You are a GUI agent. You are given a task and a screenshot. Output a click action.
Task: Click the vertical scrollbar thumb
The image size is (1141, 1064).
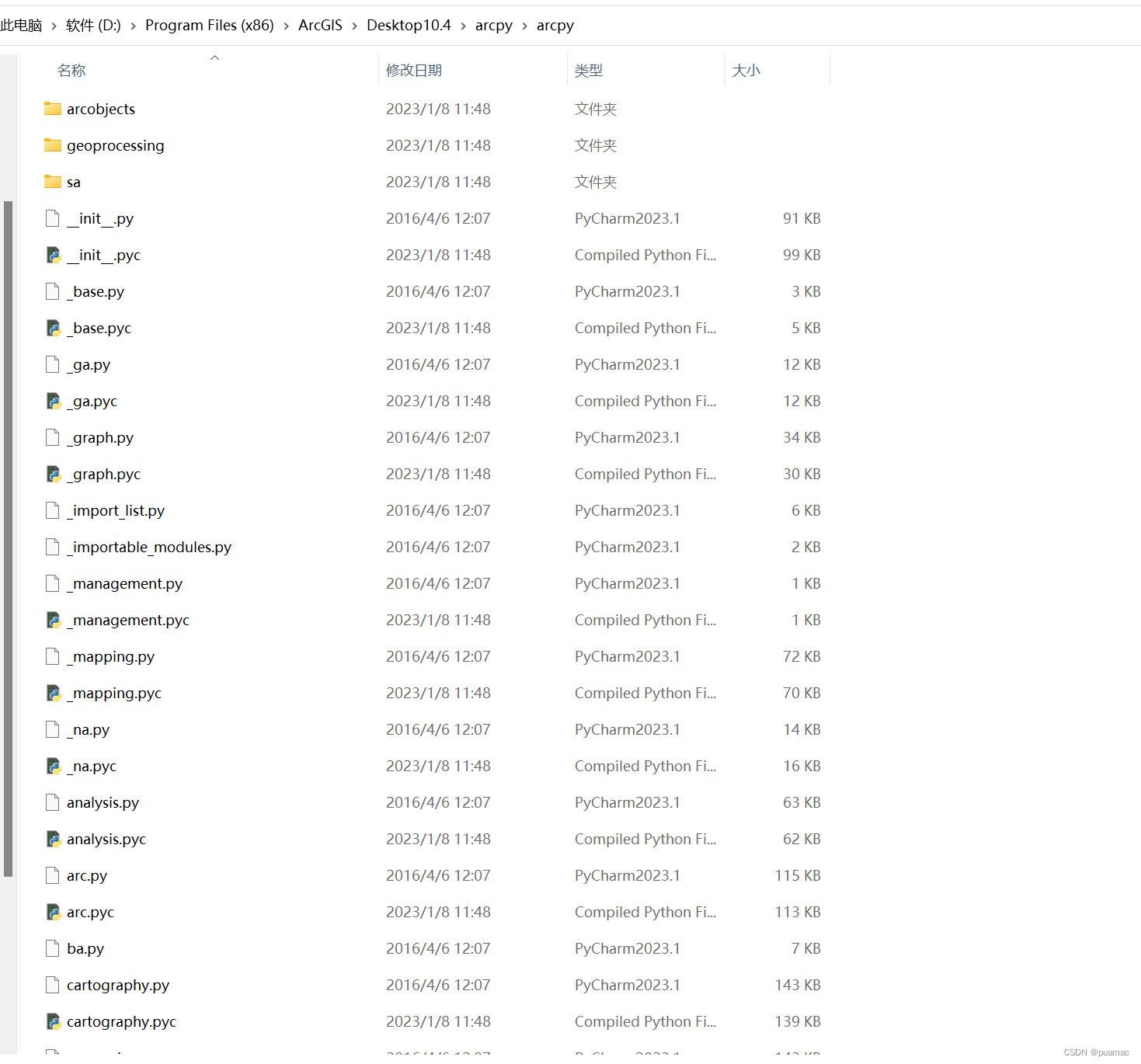click(x=9, y=538)
